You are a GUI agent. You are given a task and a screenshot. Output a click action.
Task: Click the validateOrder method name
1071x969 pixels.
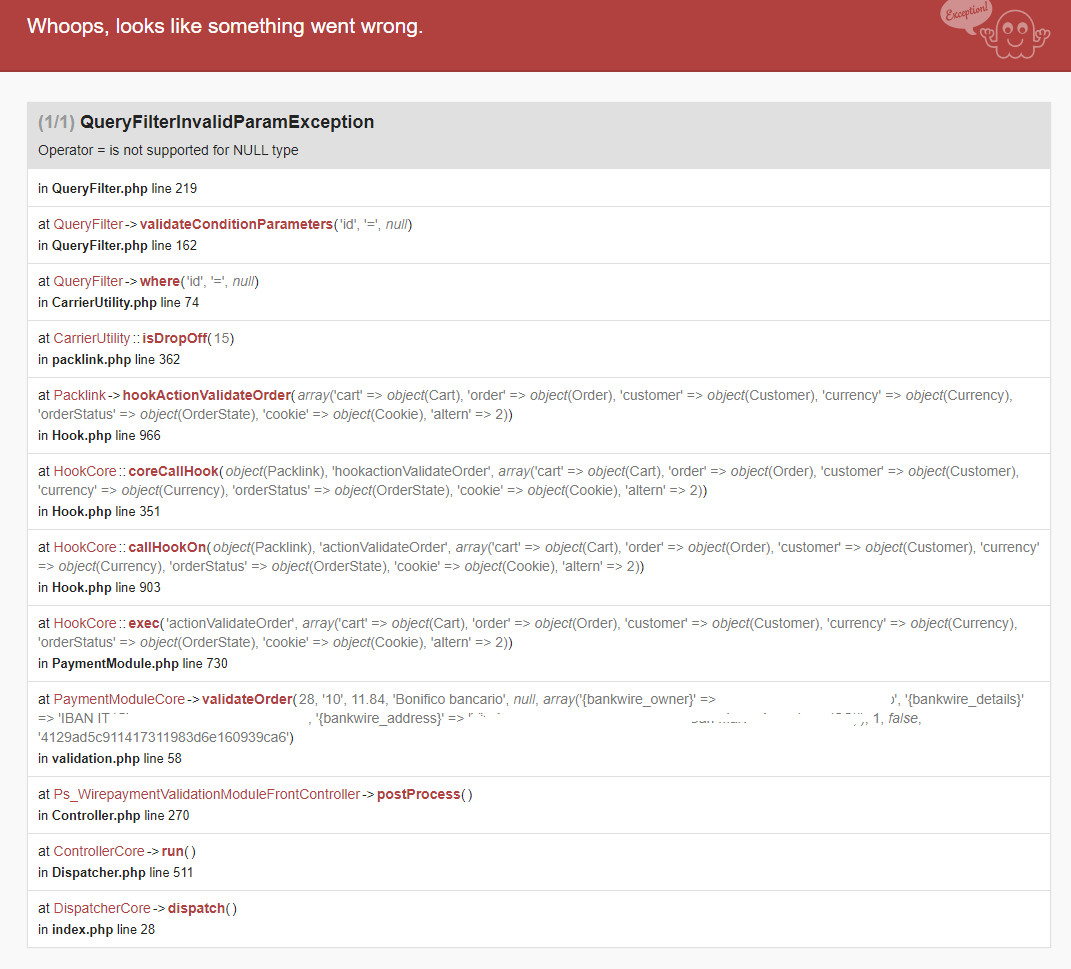point(247,699)
